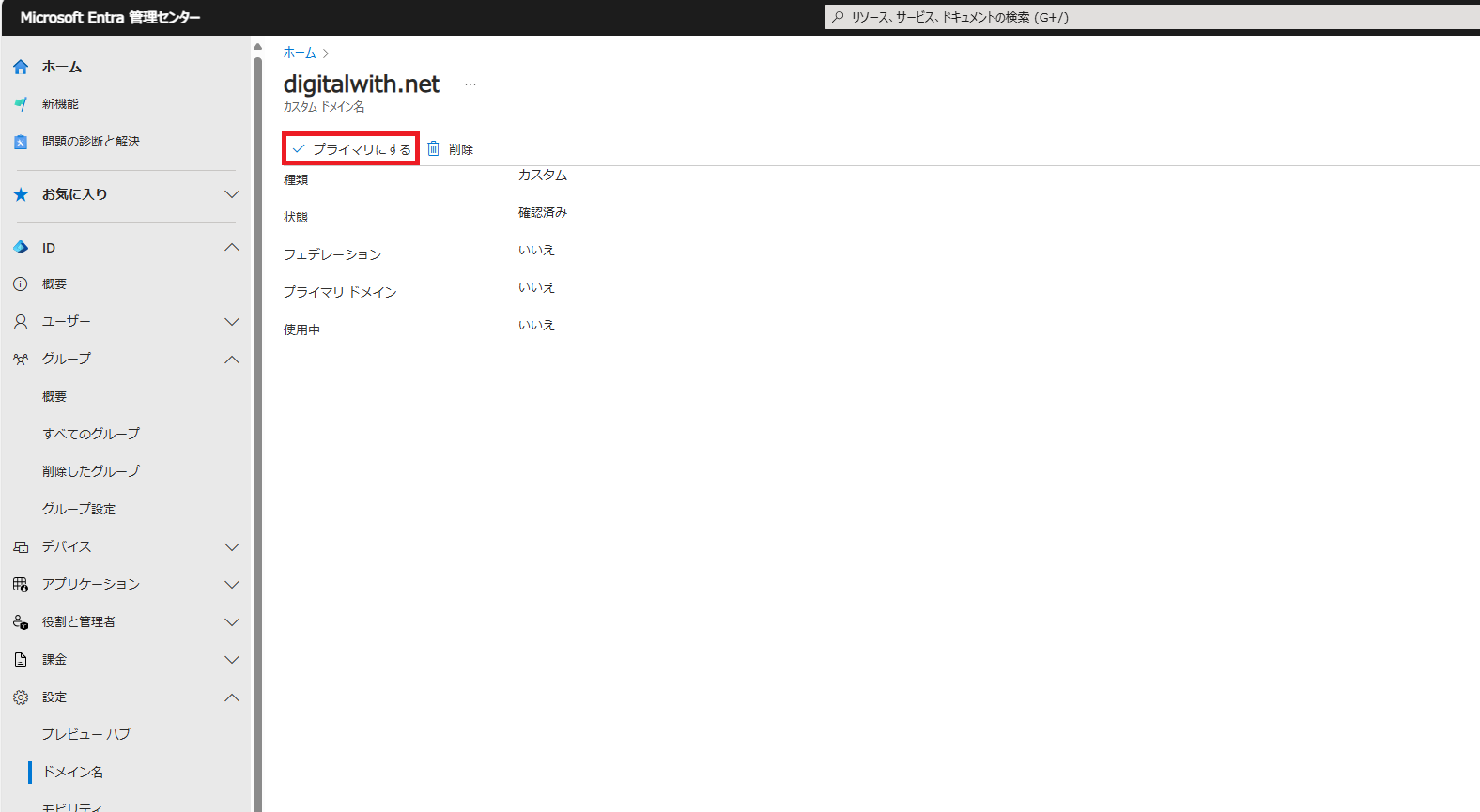1480x812 pixels.
Task: Click the trash can delete icon
Action: tap(433, 148)
